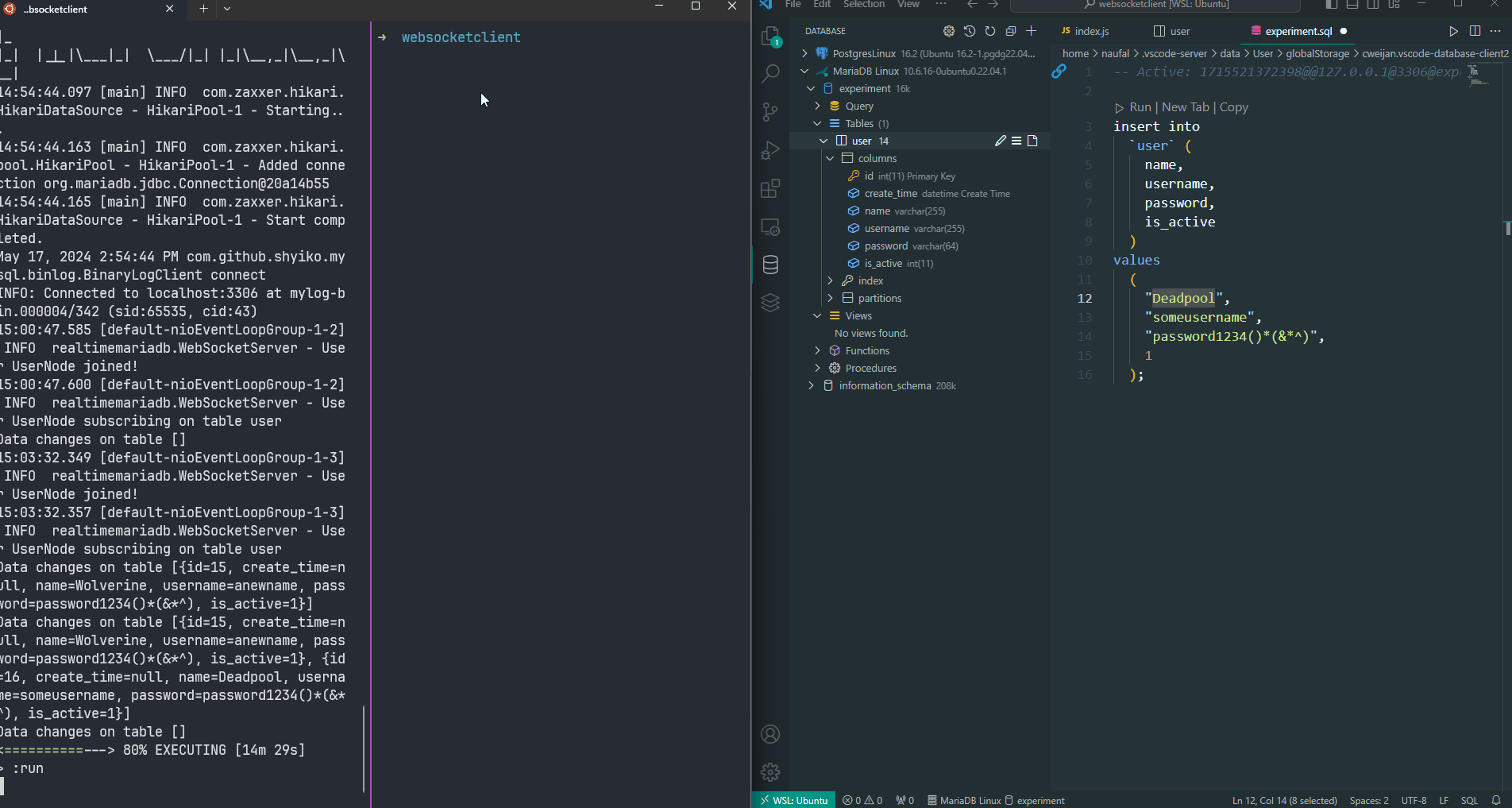Click the Spaces: 2 indentation setting
1512x808 pixels.
pos(1369,800)
